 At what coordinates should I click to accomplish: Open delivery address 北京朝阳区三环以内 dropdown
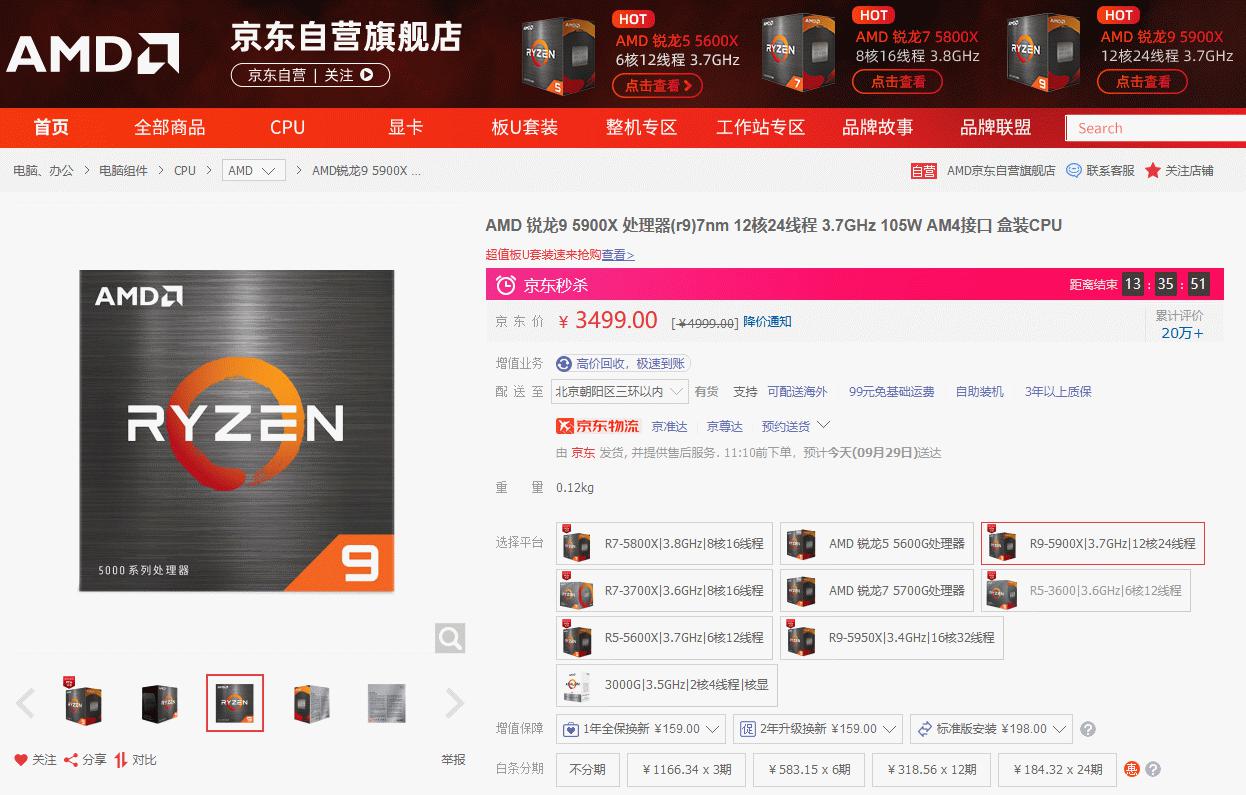620,392
